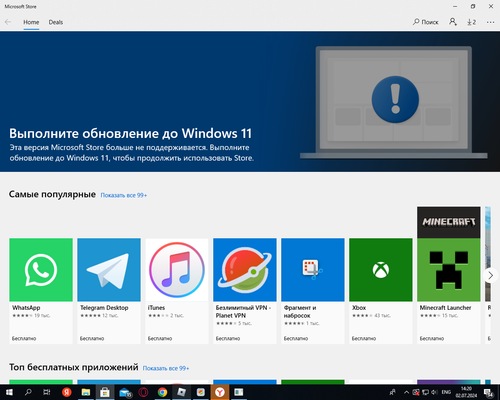Open the three-dots more menu
Image resolution: width=500 pixels, height=400 pixels.
tap(490, 22)
